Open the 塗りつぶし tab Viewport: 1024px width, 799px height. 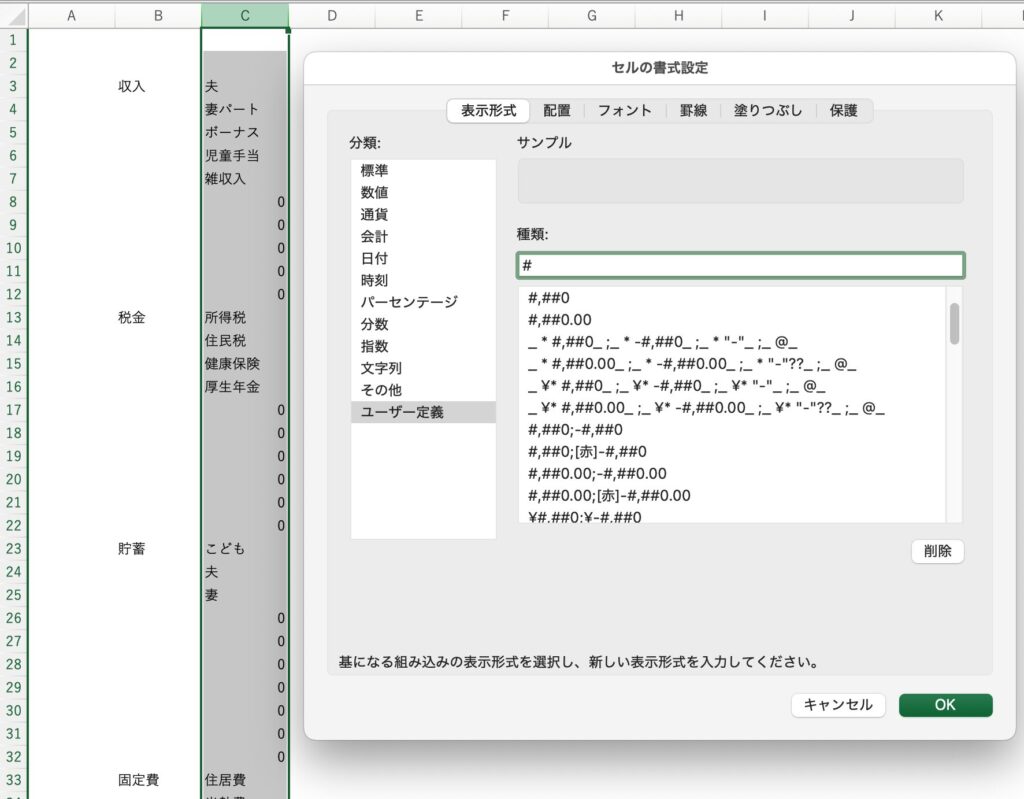(767, 111)
